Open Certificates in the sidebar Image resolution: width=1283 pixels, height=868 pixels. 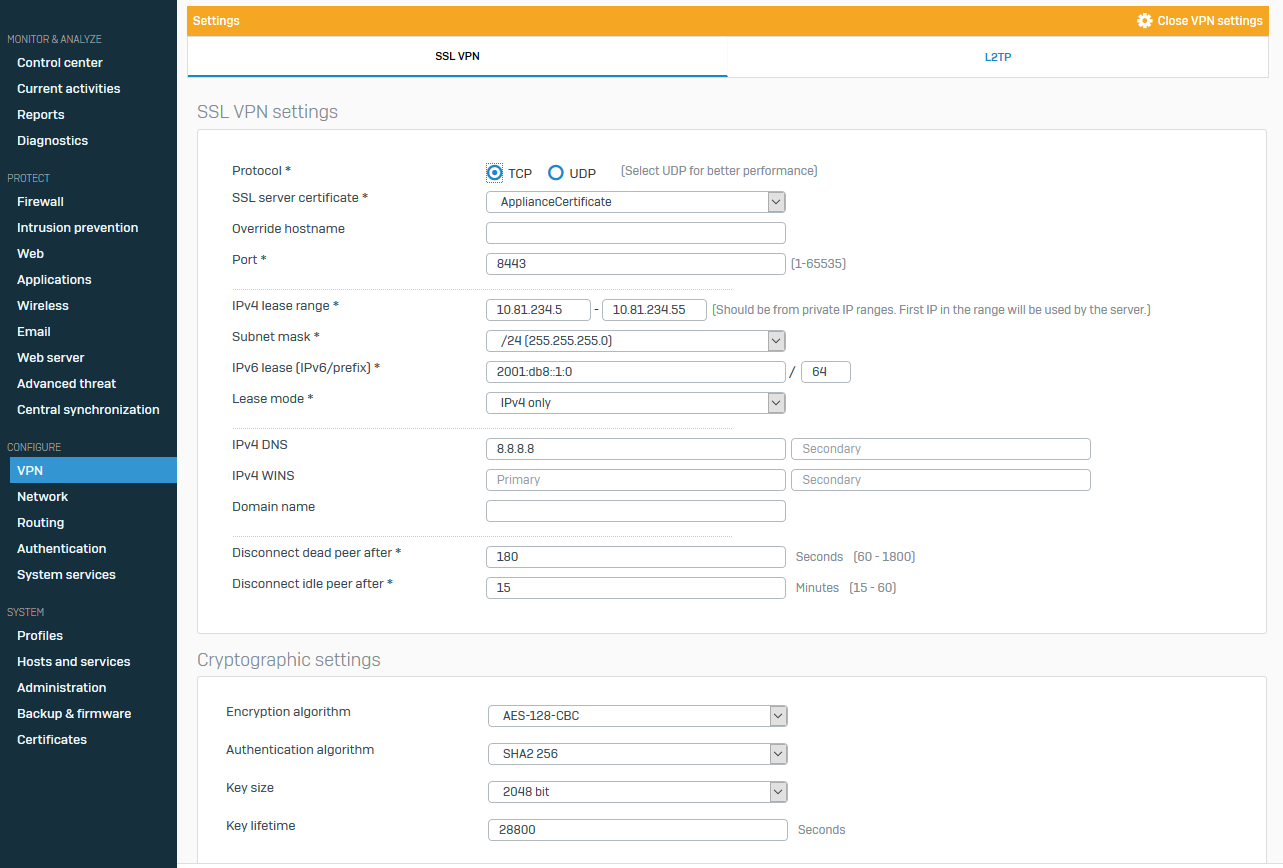(52, 740)
